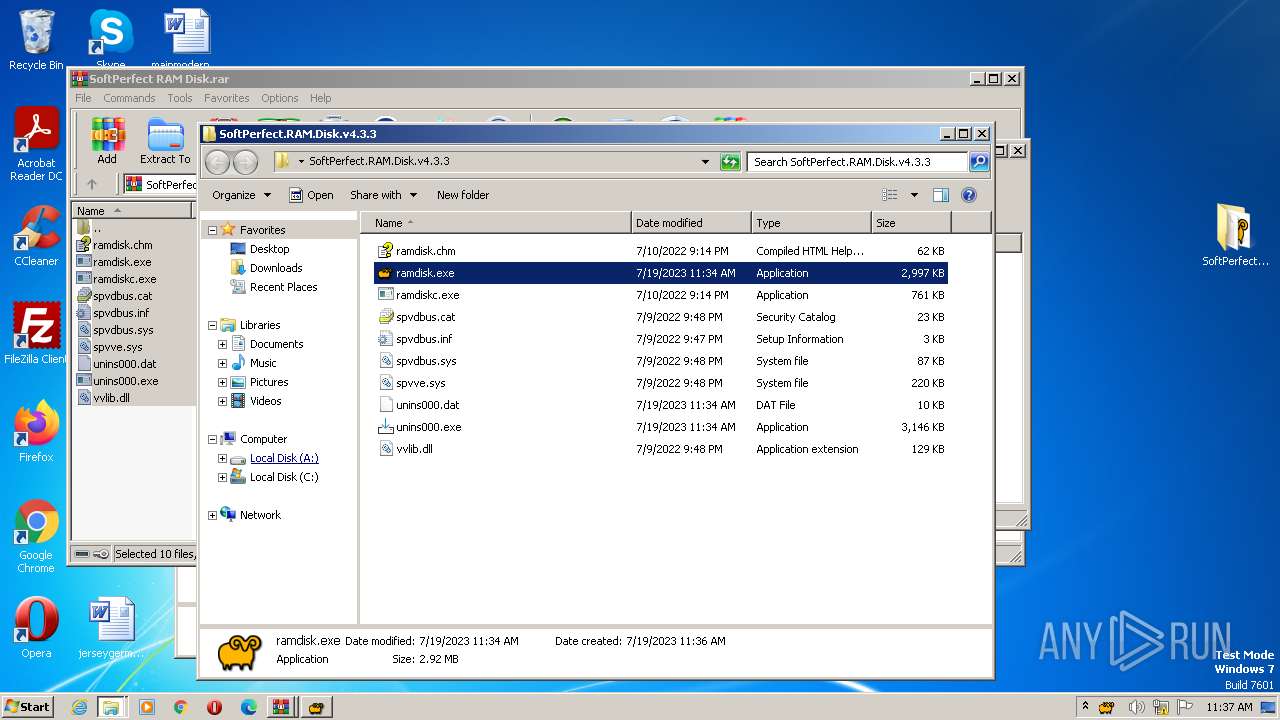
Task: Select spvve.sys in WinRAR file list
Action: tap(117, 347)
